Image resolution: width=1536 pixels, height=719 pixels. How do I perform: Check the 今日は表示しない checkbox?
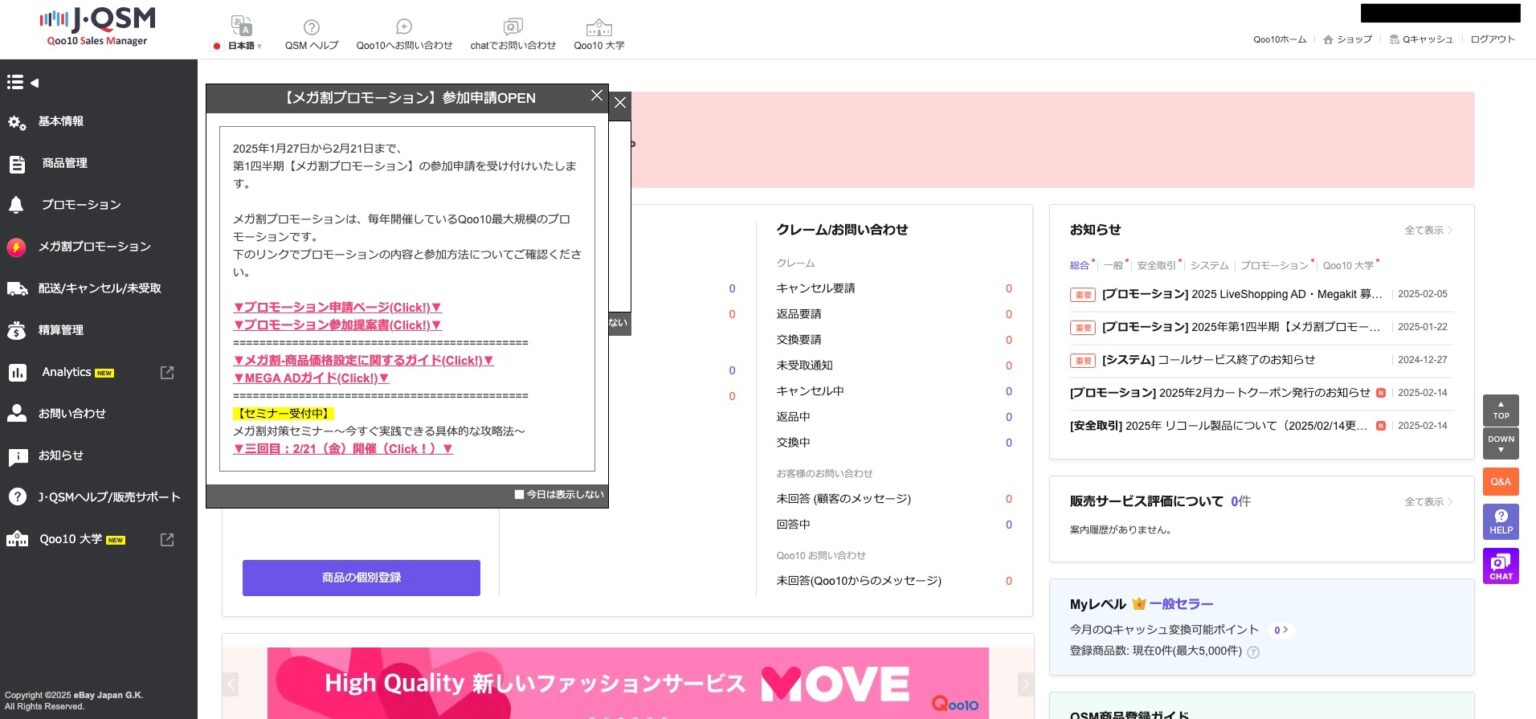[519, 493]
